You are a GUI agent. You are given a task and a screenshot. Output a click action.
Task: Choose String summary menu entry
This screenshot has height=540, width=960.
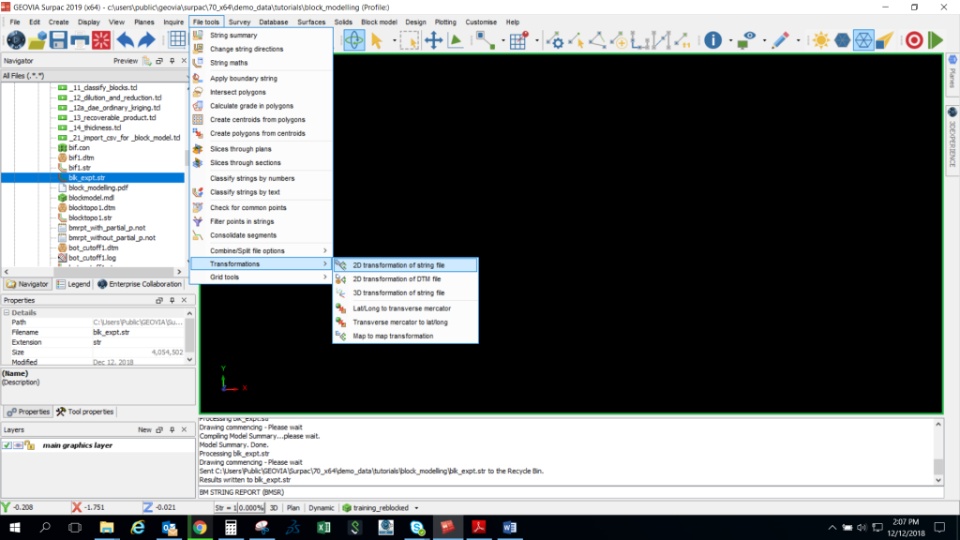click(x=263, y=35)
